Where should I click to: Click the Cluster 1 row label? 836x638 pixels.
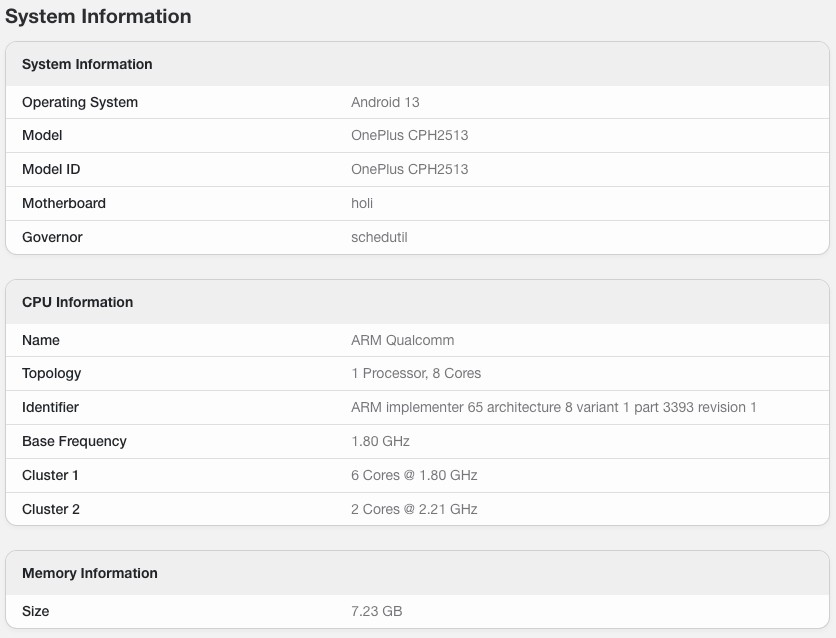[x=50, y=475]
